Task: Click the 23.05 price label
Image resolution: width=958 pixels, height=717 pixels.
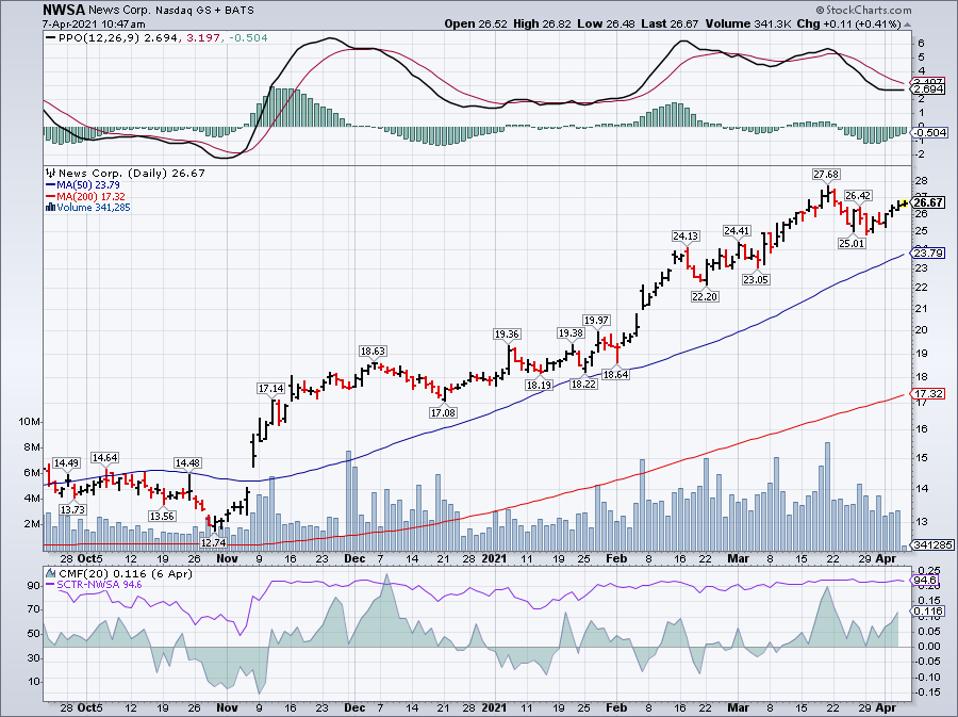Action: 756,280
